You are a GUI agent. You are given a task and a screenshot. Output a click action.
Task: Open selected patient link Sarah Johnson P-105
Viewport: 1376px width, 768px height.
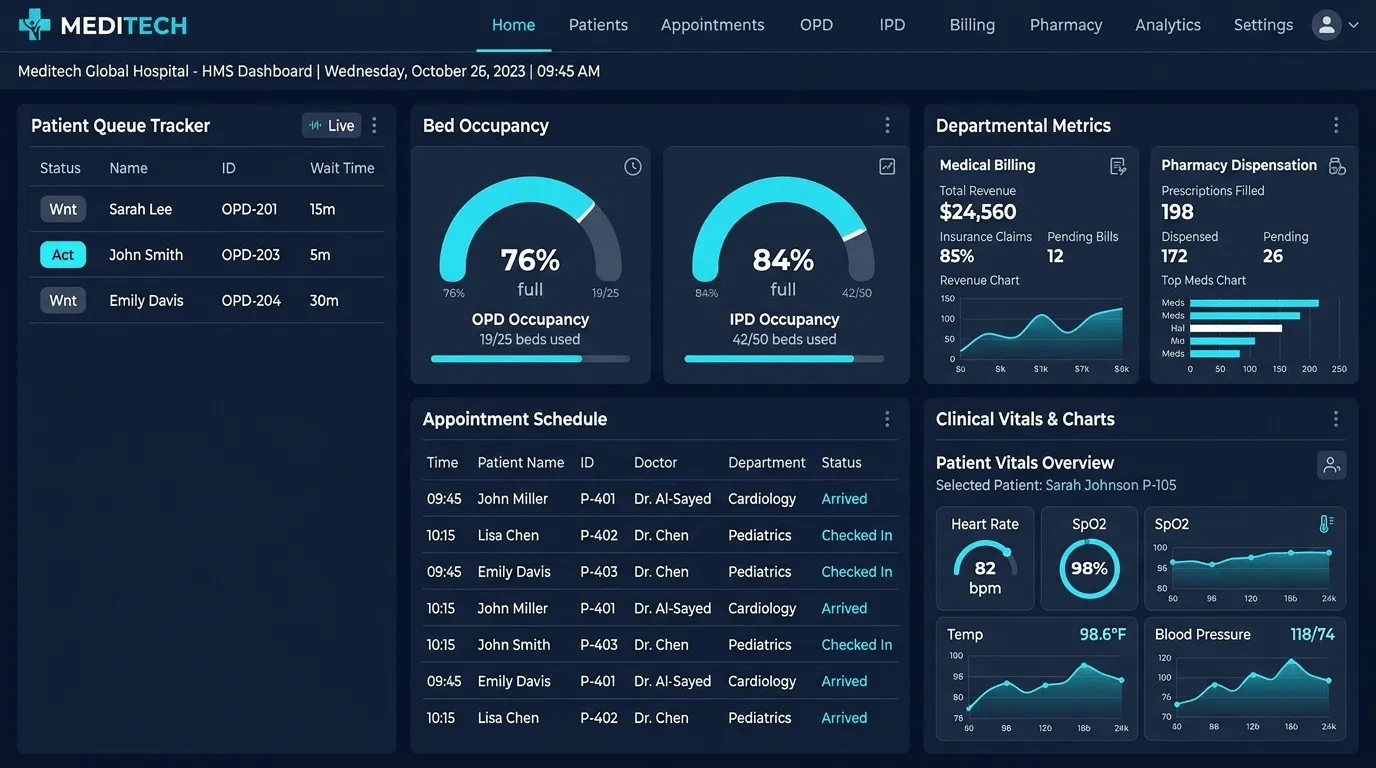pos(1111,485)
